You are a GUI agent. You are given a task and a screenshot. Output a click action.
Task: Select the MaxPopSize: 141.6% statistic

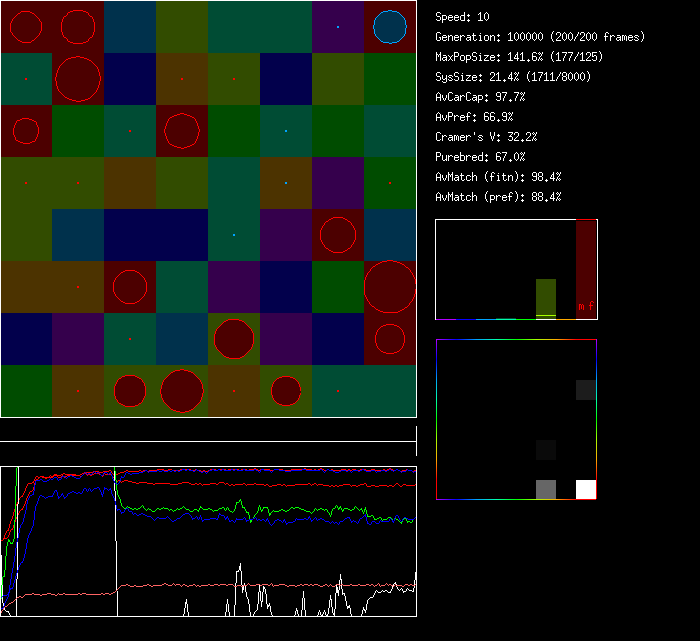point(519,57)
